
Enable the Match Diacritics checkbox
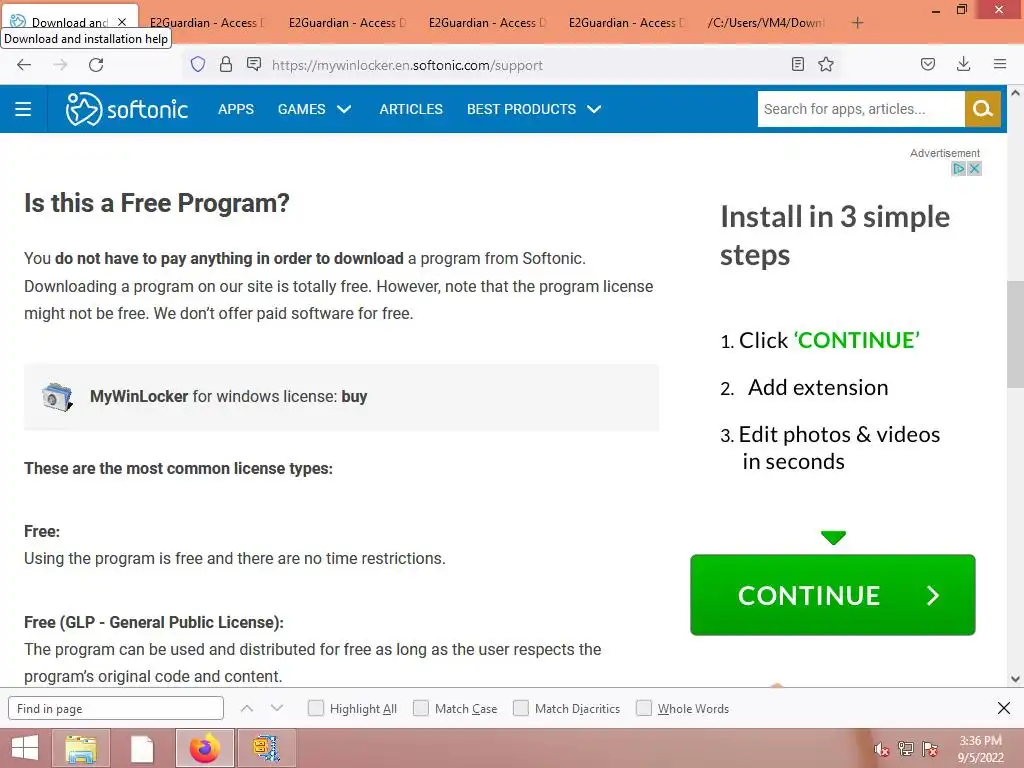click(x=521, y=708)
